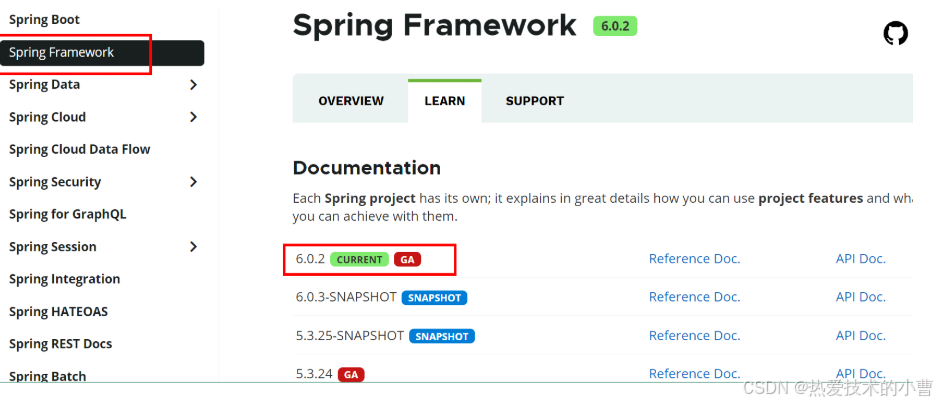
Task: Click the 5.3.24 version text
Action: [x=314, y=374]
